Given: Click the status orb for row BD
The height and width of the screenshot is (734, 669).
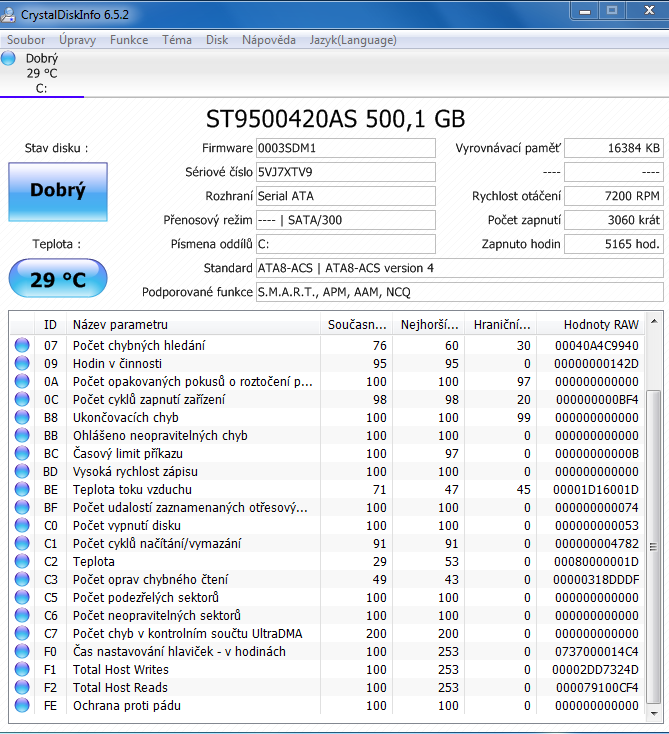Looking at the screenshot, I should 22,471.
